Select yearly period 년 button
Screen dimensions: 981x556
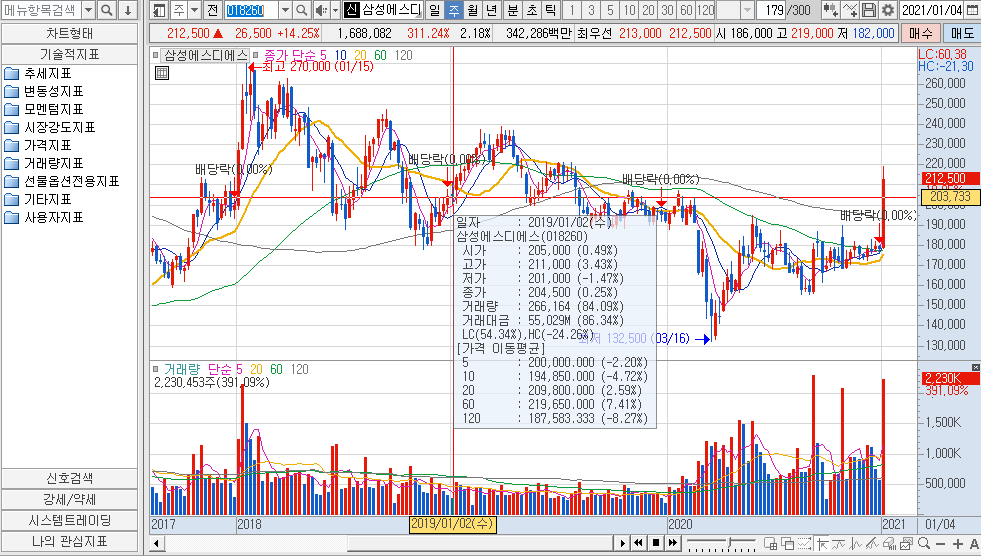click(x=491, y=10)
